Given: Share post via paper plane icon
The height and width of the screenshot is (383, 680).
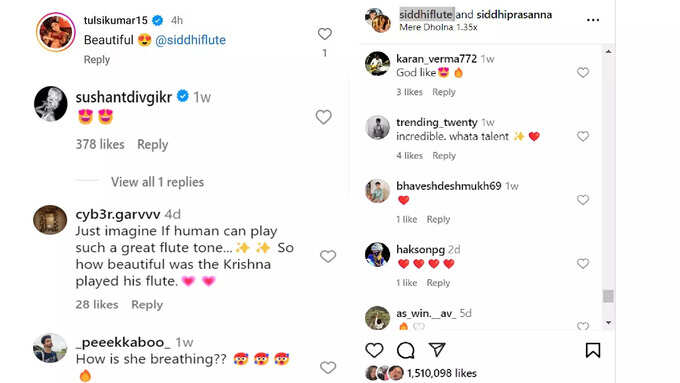Looking at the screenshot, I should pos(437,350).
